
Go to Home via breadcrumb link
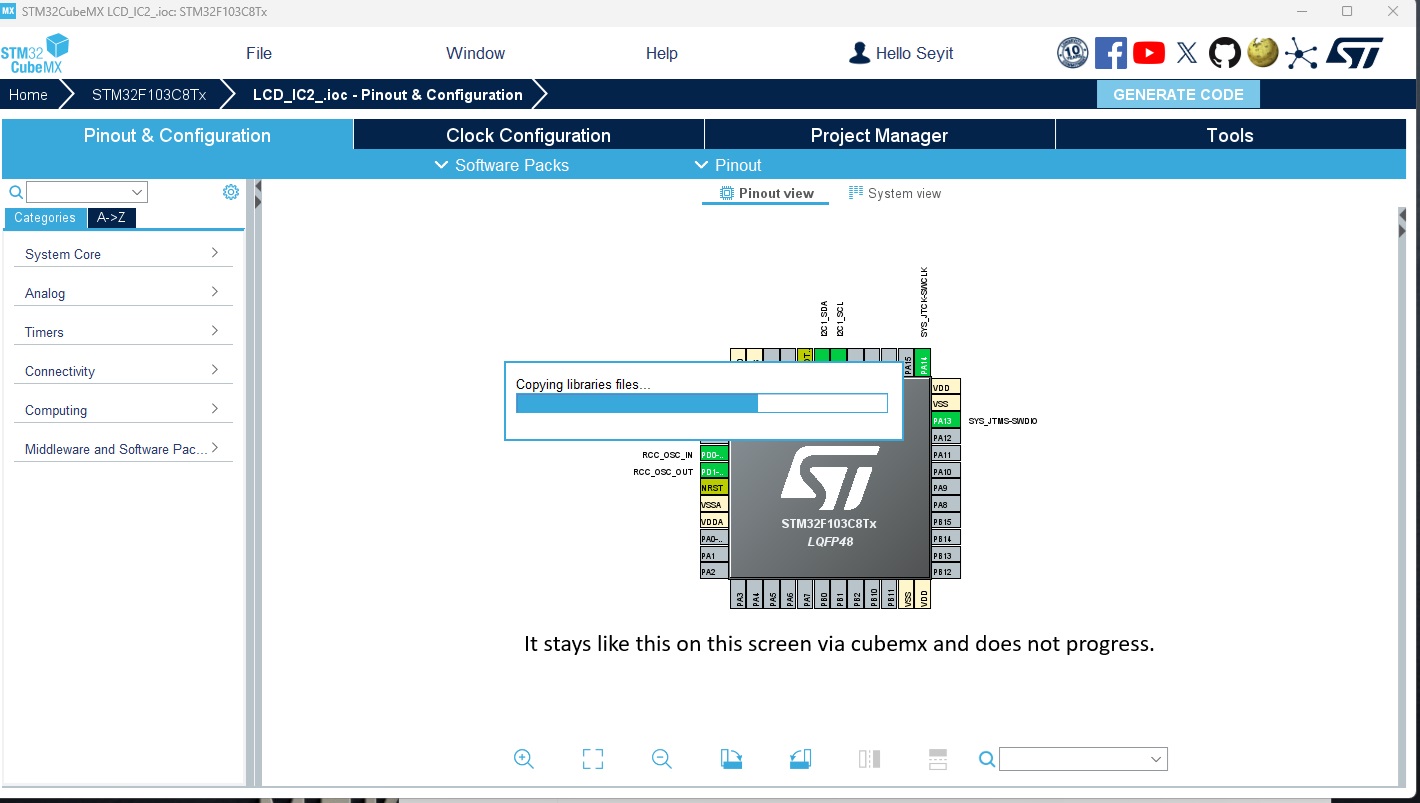(x=28, y=94)
